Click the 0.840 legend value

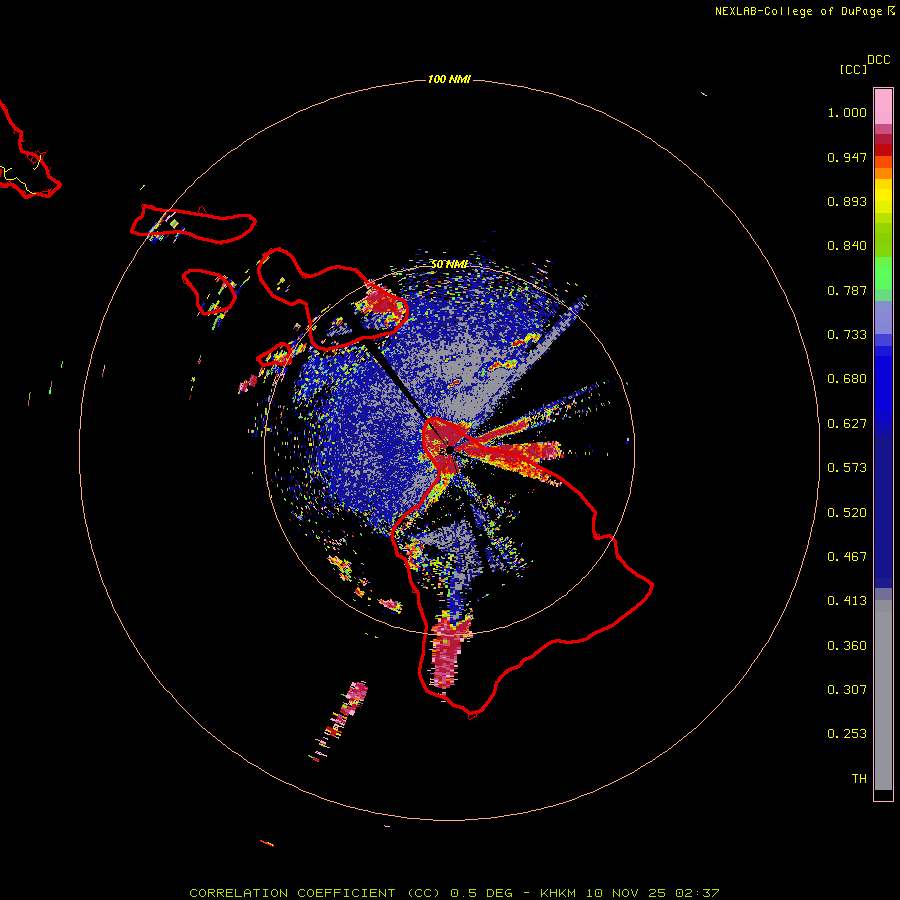point(847,246)
